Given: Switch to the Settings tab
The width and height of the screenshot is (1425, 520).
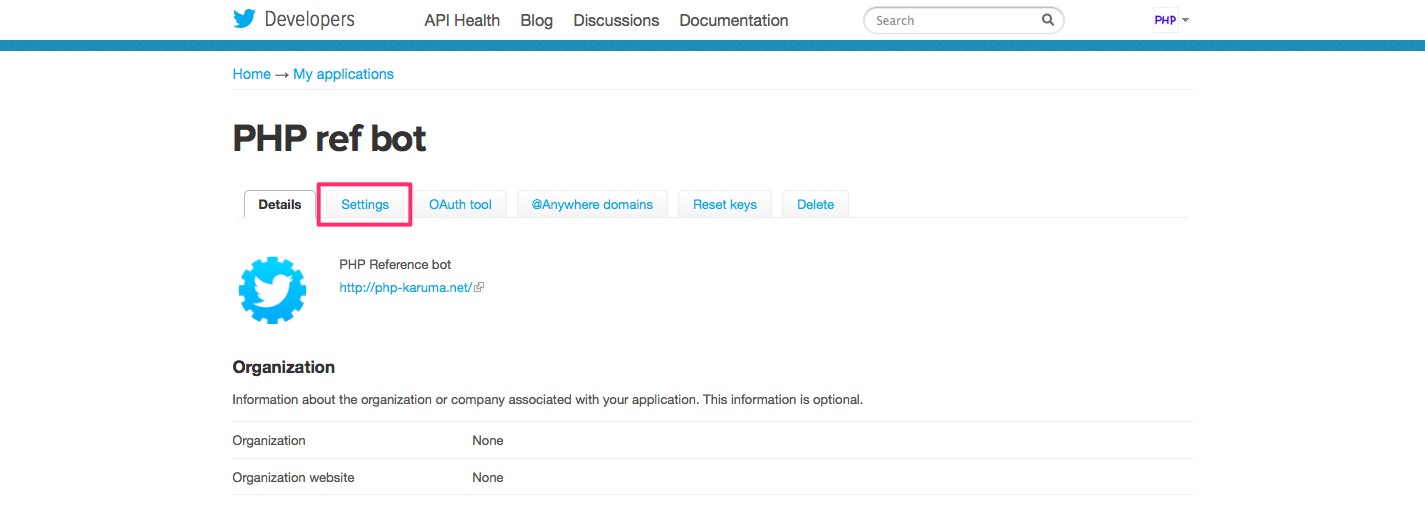Looking at the screenshot, I should click(x=365, y=204).
